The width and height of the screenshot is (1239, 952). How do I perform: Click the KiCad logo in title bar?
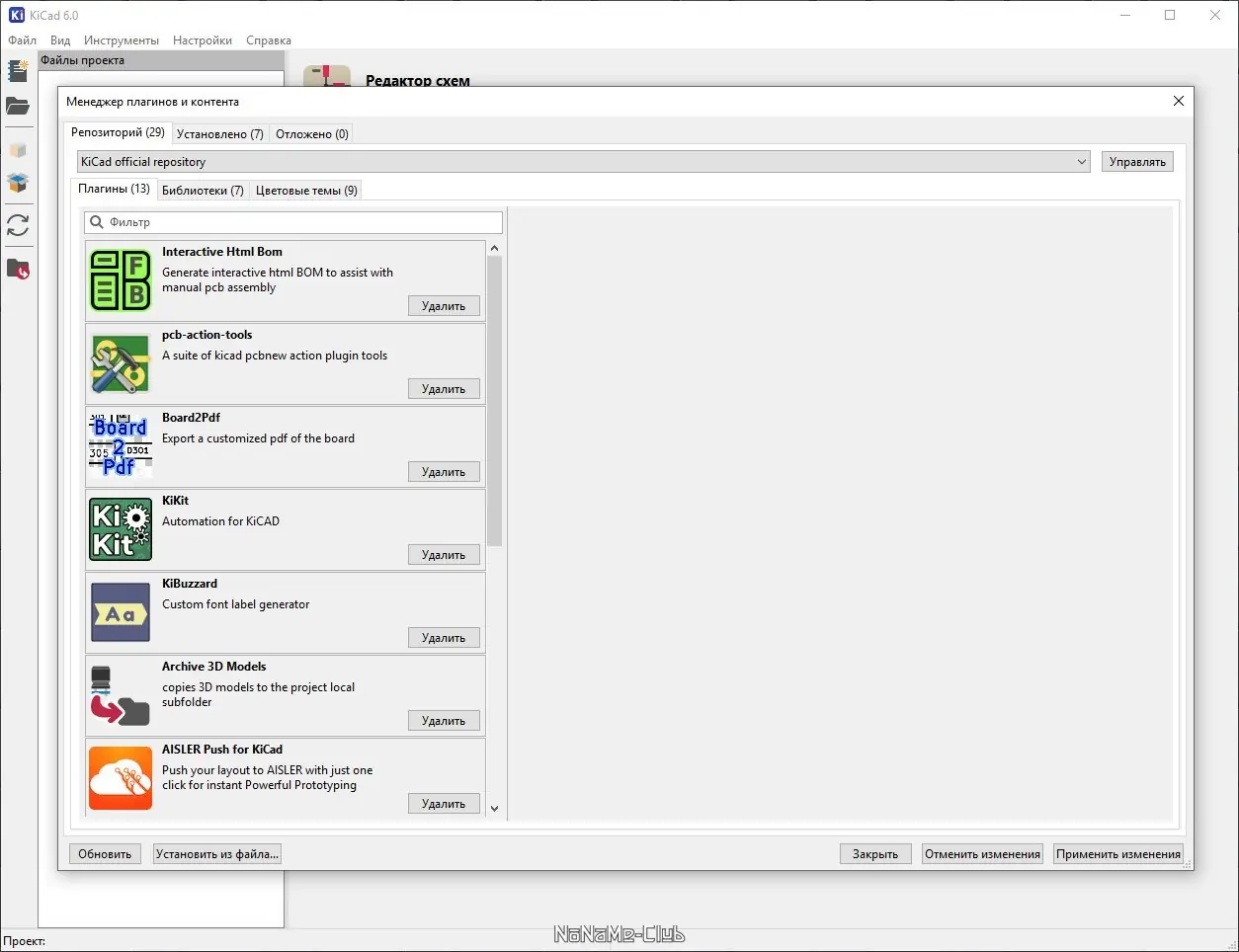17,15
